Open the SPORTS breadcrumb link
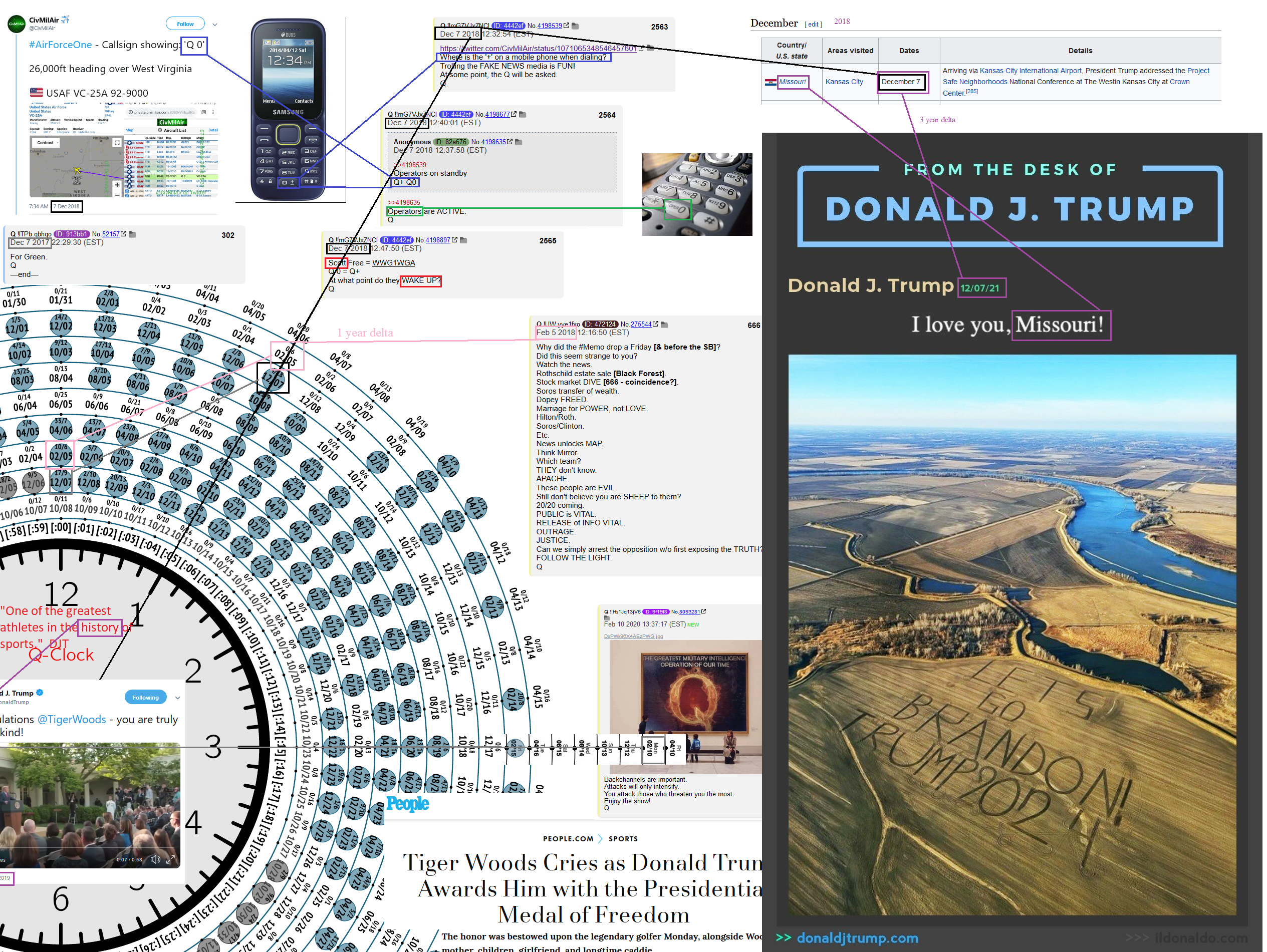The height and width of the screenshot is (952, 1267). (623, 839)
